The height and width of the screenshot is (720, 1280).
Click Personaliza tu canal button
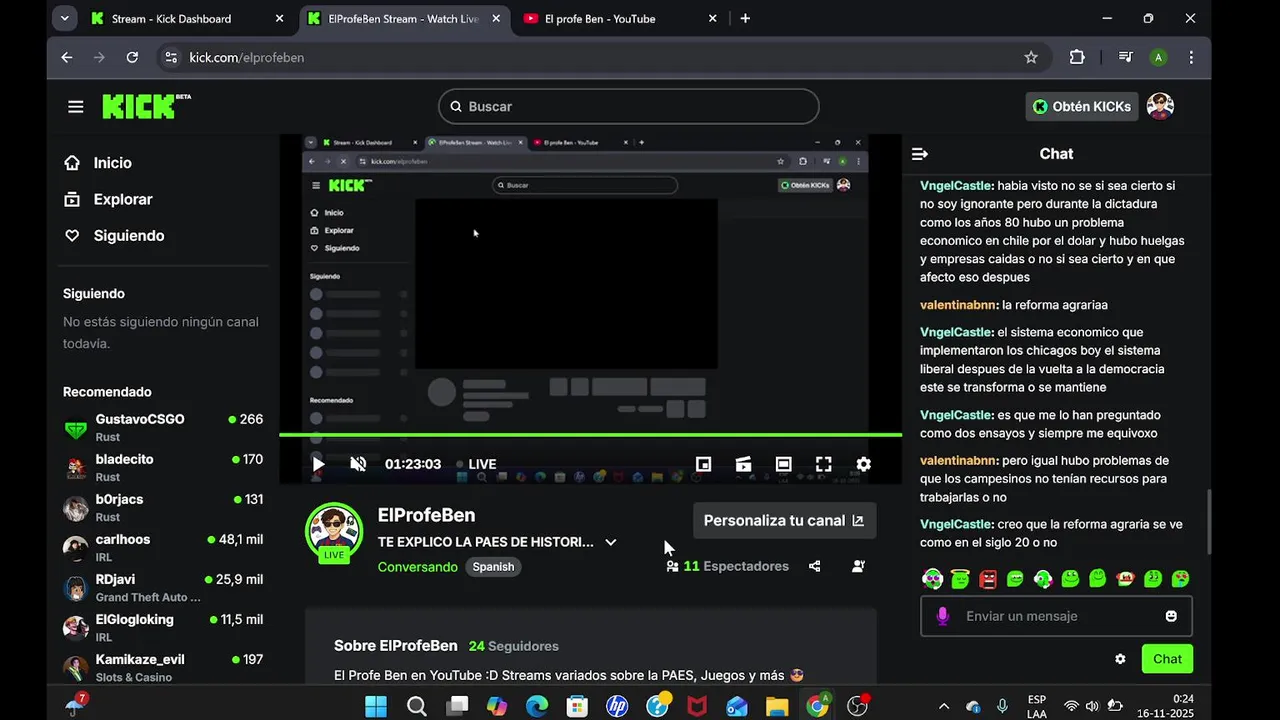coord(784,520)
